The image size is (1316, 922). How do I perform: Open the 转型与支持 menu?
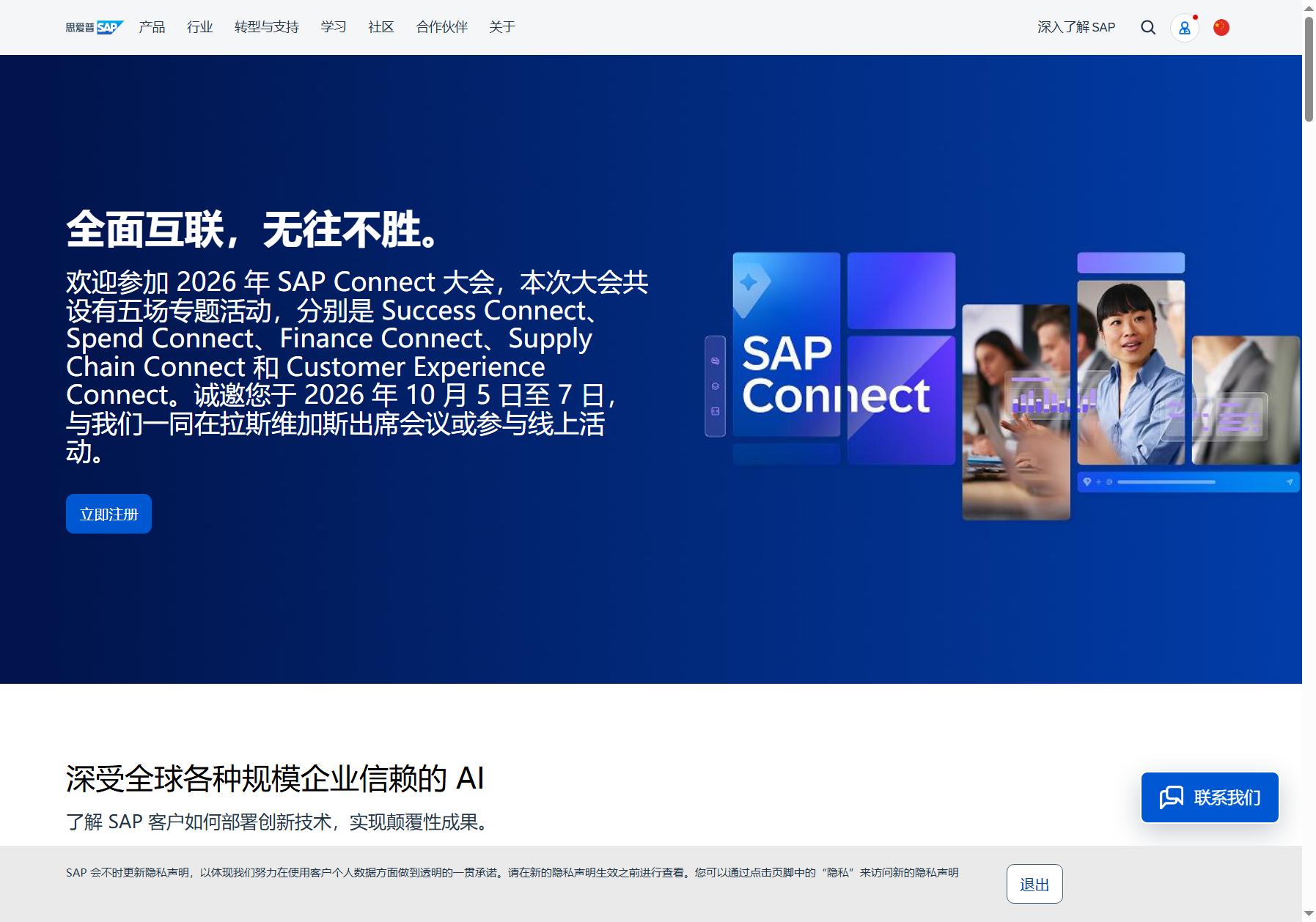(267, 27)
